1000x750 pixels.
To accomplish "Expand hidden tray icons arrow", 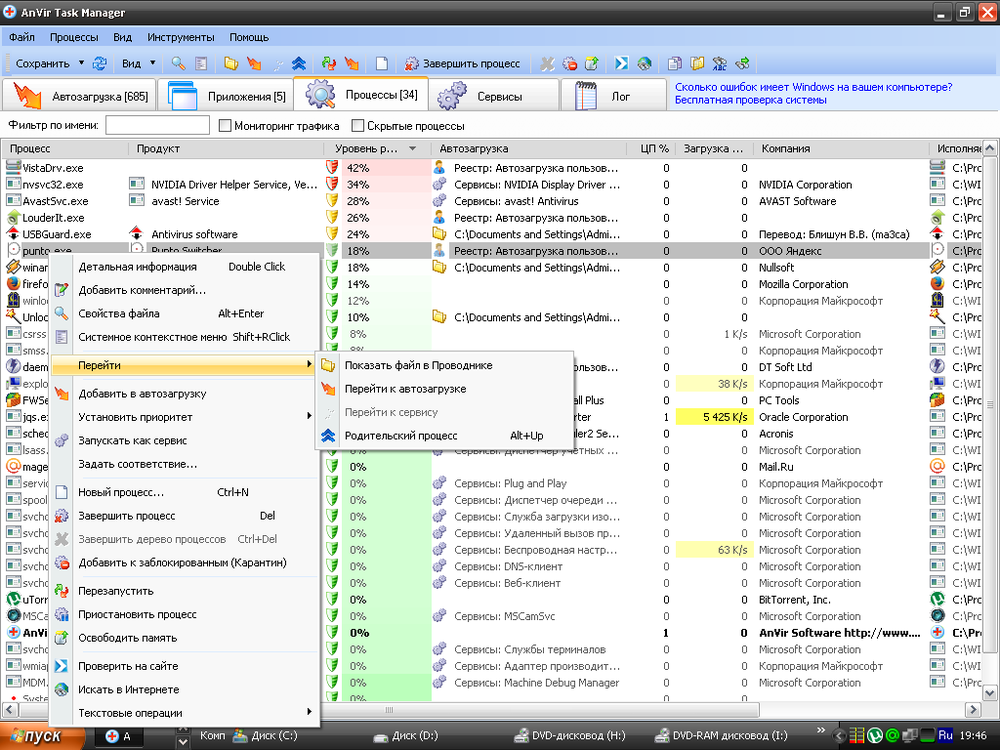I will point(840,736).
